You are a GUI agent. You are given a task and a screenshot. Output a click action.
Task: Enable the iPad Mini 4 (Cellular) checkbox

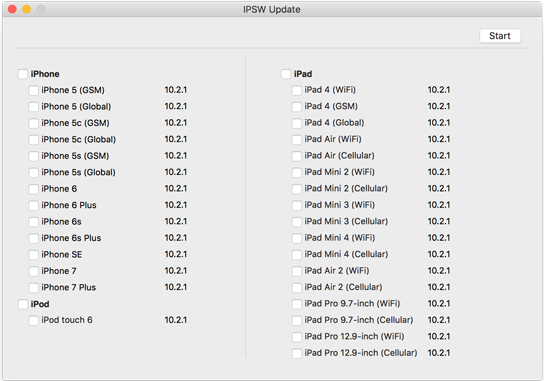coord(297,255)
